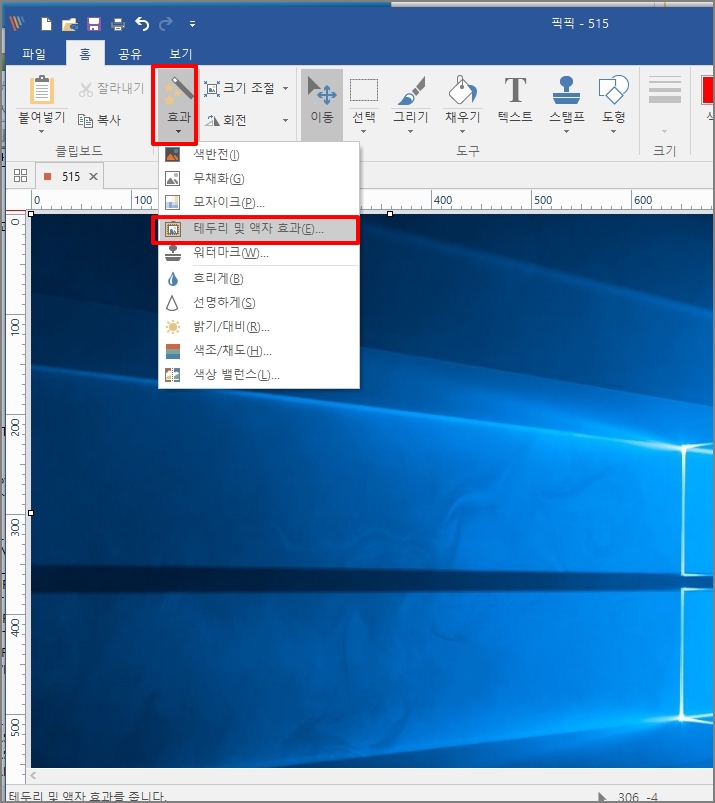Choose 색조/채도(H)... from the effects menu
This screenshot has height=803, width=715.
pyautogui.click(x=259, y=351)
